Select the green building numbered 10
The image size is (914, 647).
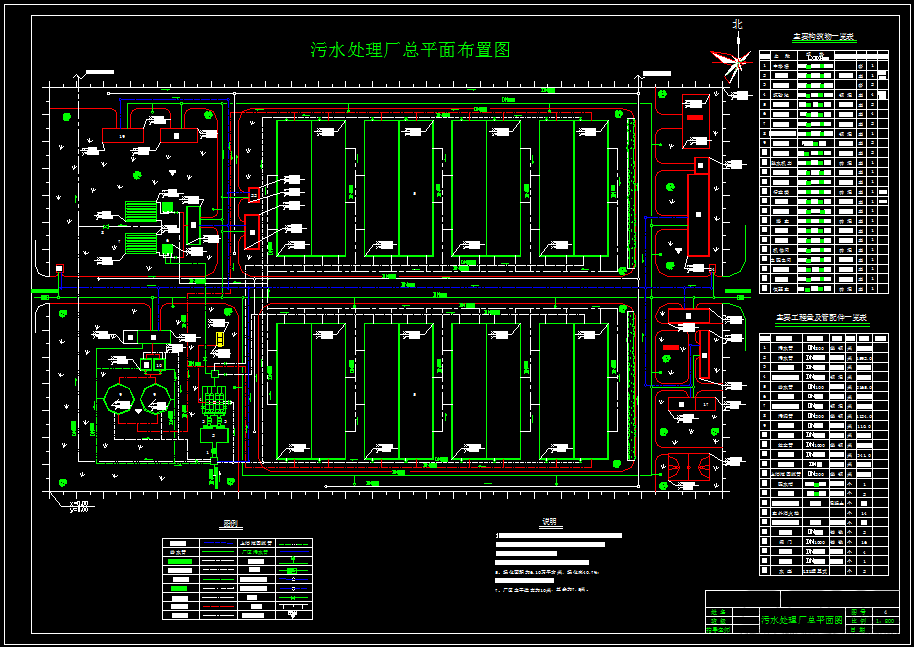click(x=159, y=365)
